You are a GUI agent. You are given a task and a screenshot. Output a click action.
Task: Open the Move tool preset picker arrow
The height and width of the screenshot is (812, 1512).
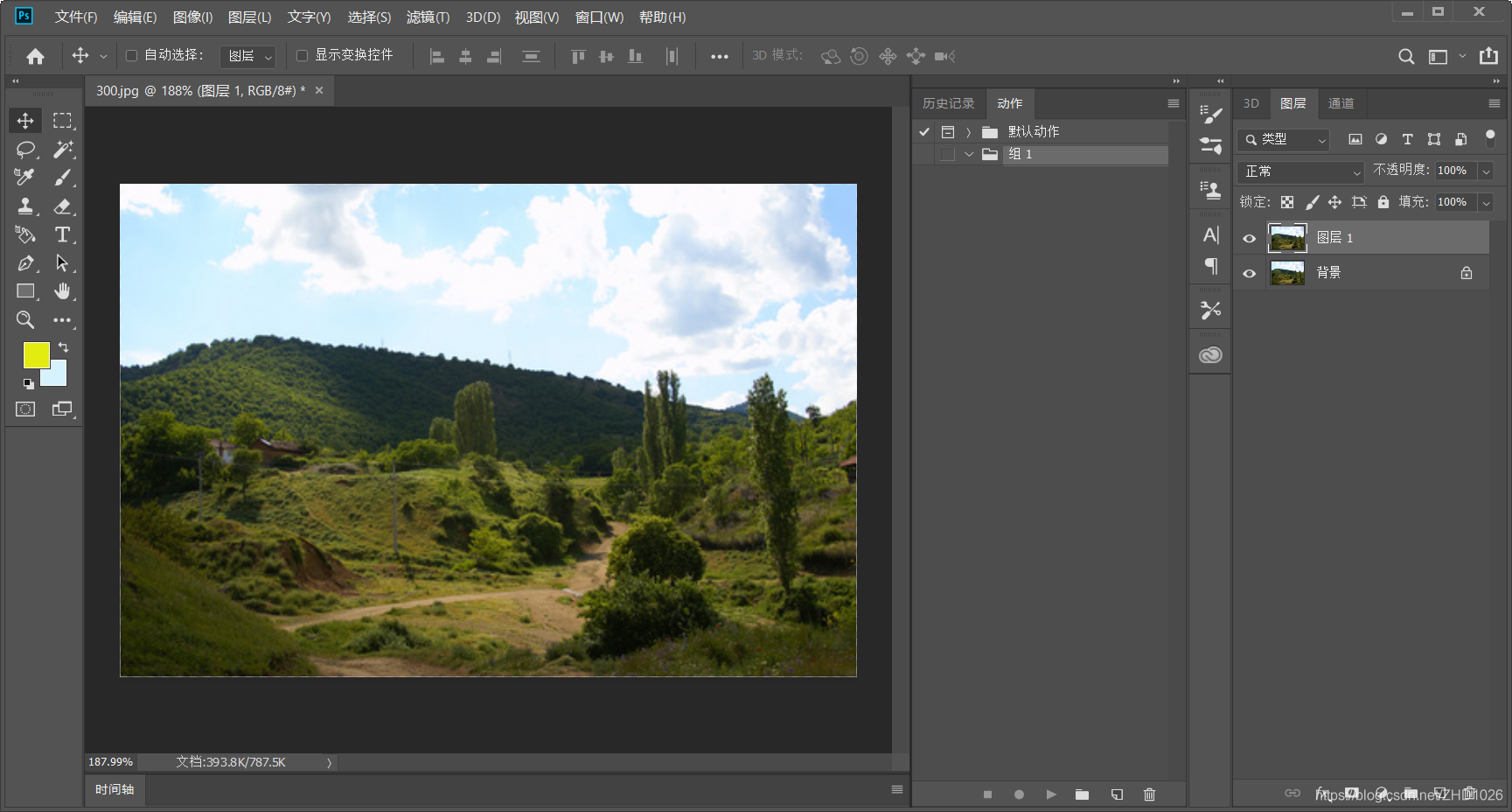[103, 56]
